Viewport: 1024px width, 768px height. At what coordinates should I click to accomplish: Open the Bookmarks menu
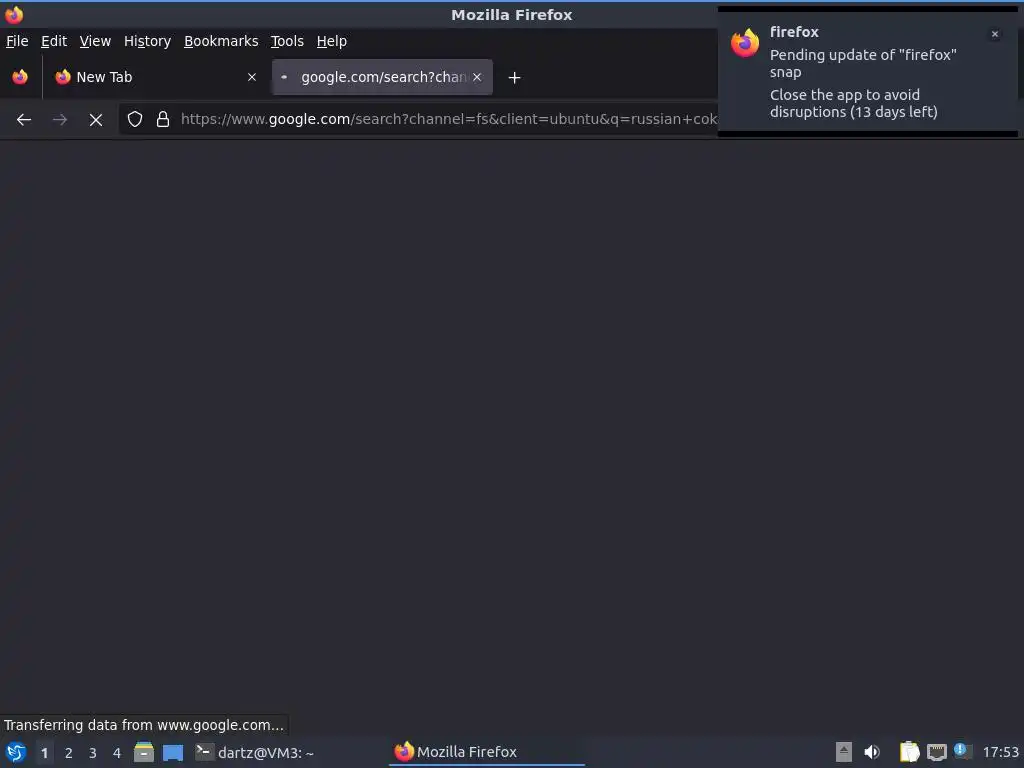(x=221, y=41)
